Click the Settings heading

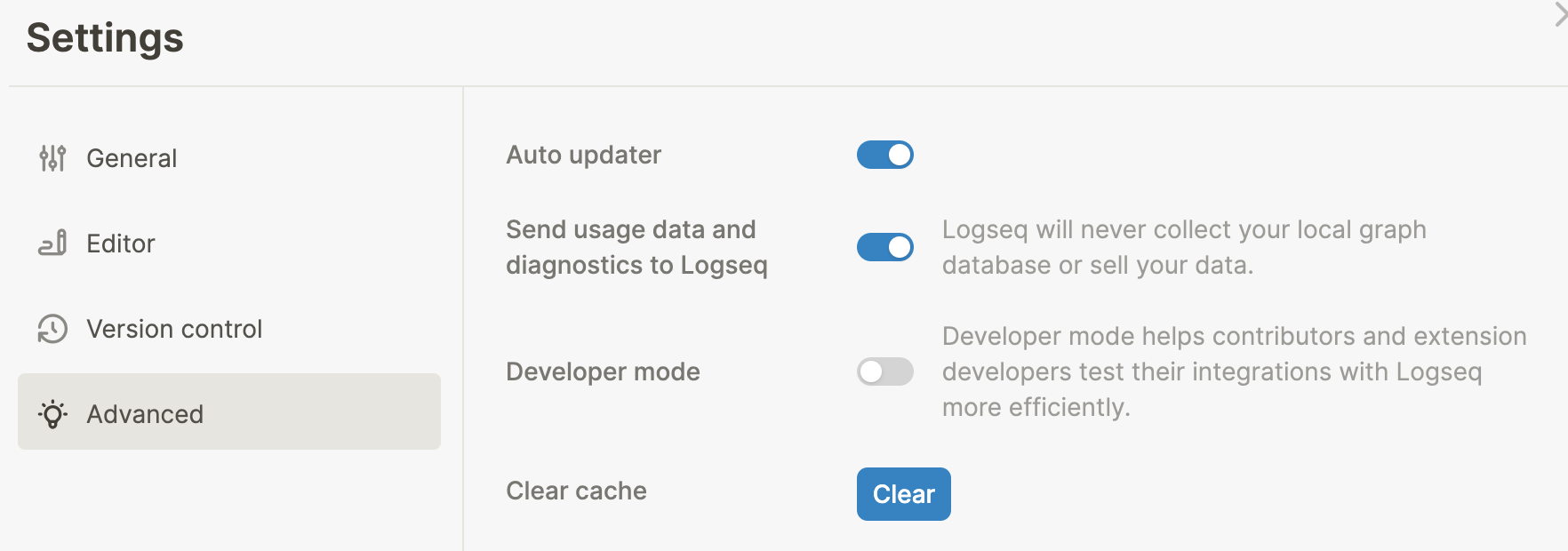(x=104, y=37)
